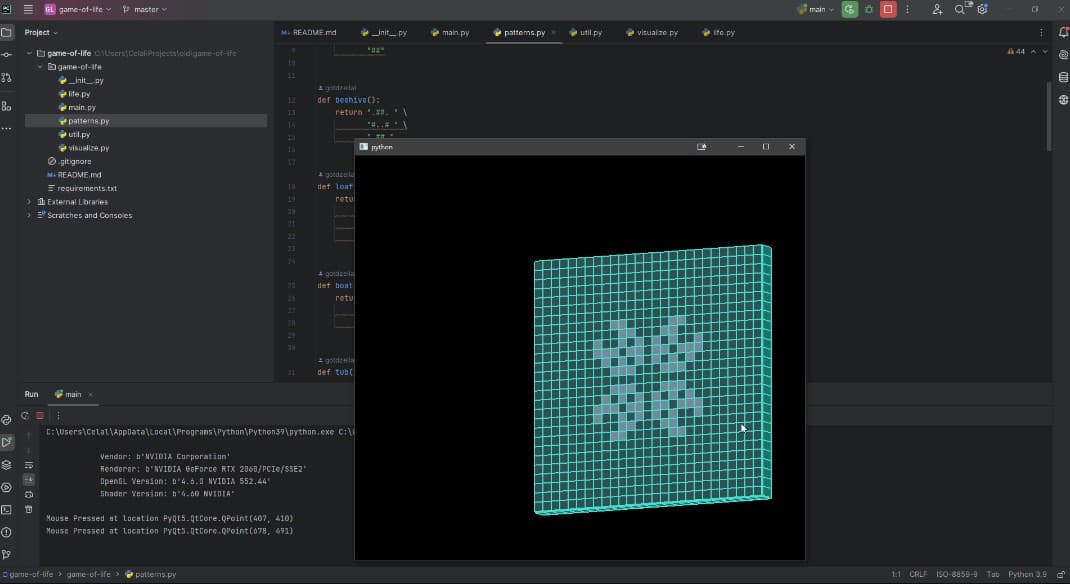The height and width of the screenshot is (584, 1070).
Task: Toggle soft-wrap in the Run console
Action: point(28,465)
